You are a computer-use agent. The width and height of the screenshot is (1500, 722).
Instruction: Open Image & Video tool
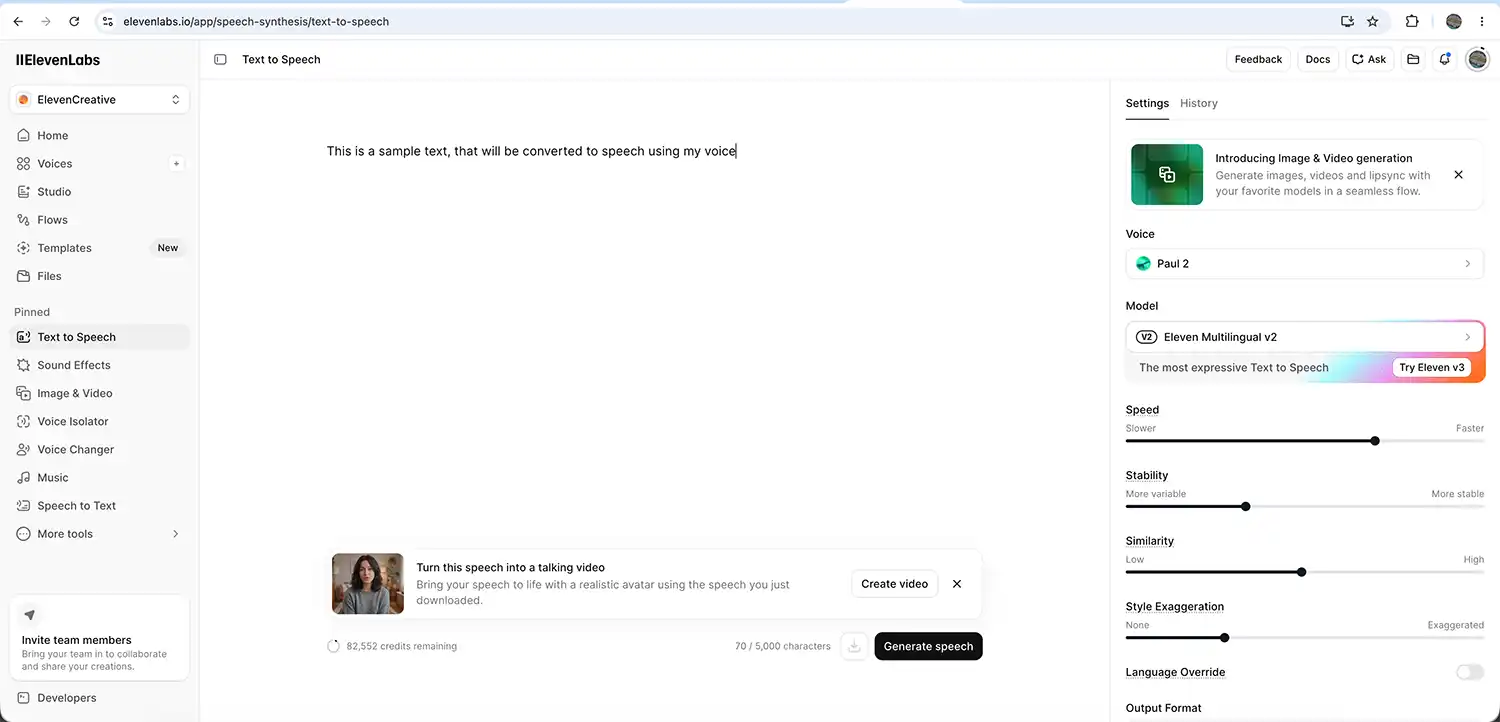point(99,393)
